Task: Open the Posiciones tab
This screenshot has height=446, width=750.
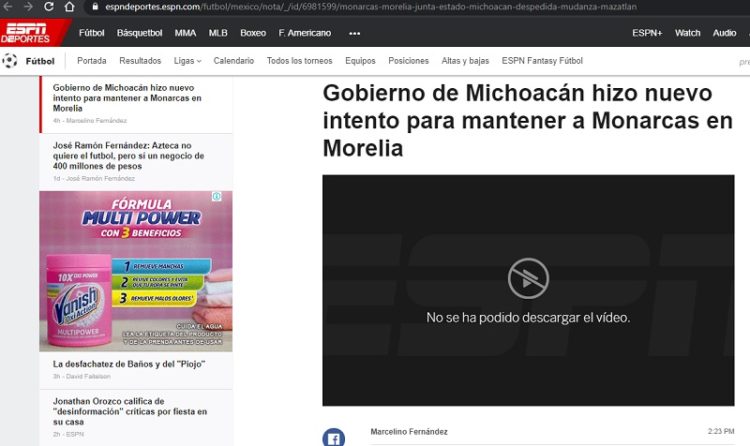Action: (408, 61)
